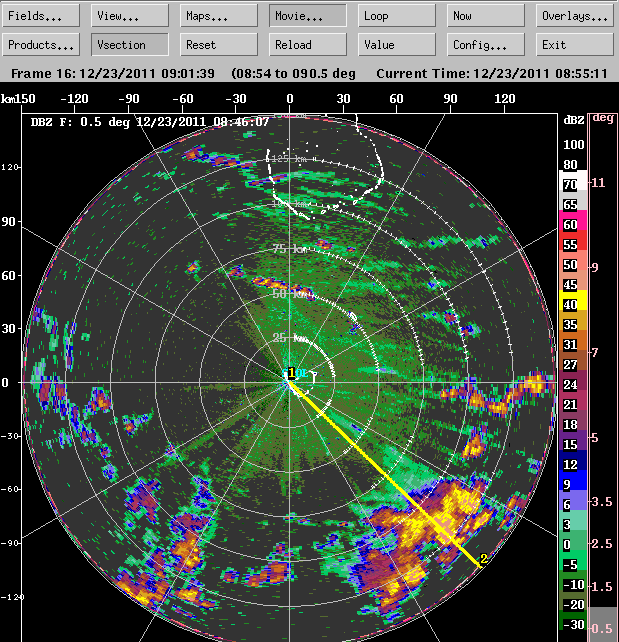Click the -5 dBZ green color swatch
The width and height of the screenshot is (619, 642).
[573, 560]
